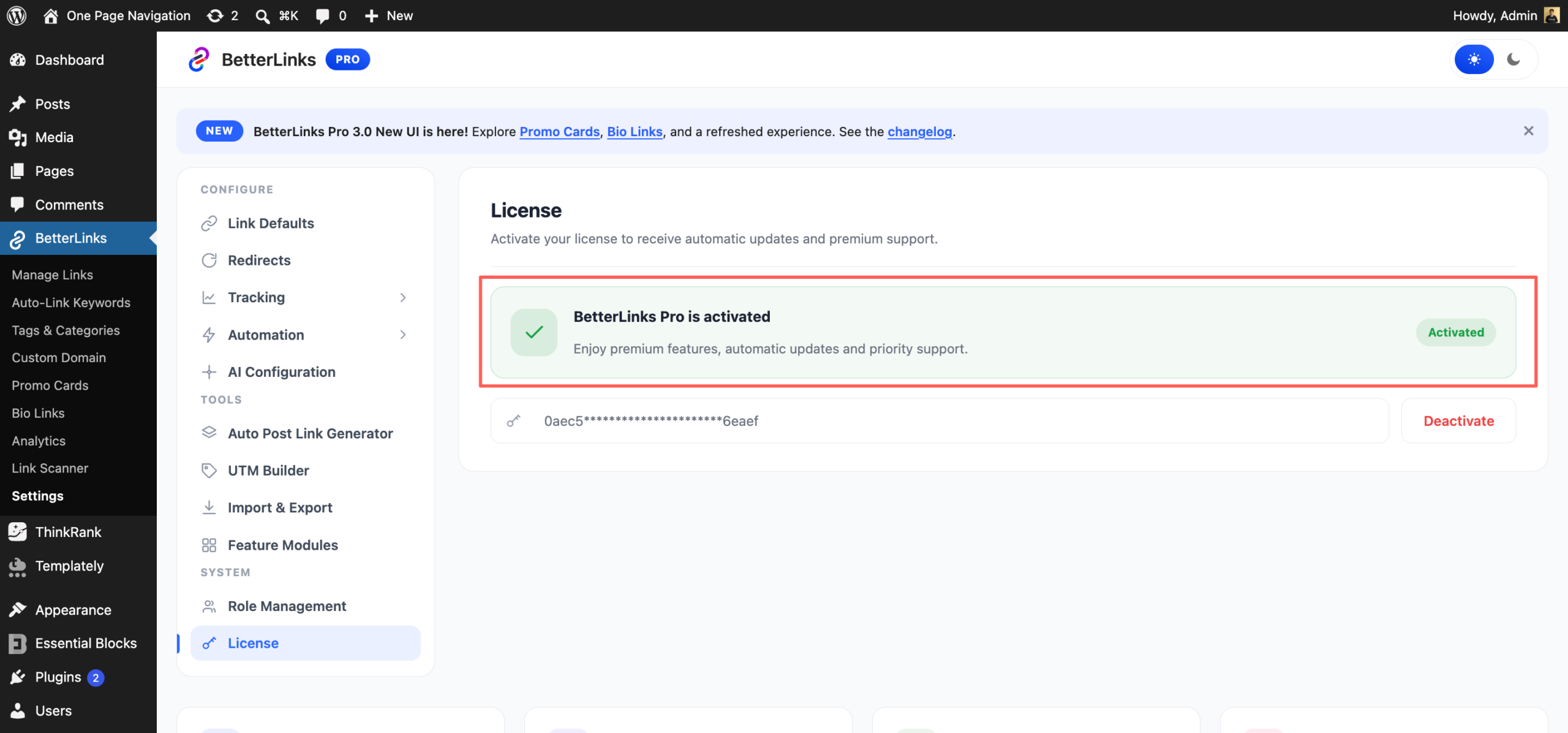Viewport: 1568px width, 733px height.
Task: Click the UTM Builder tag icon
Action: tap(209, 470)
